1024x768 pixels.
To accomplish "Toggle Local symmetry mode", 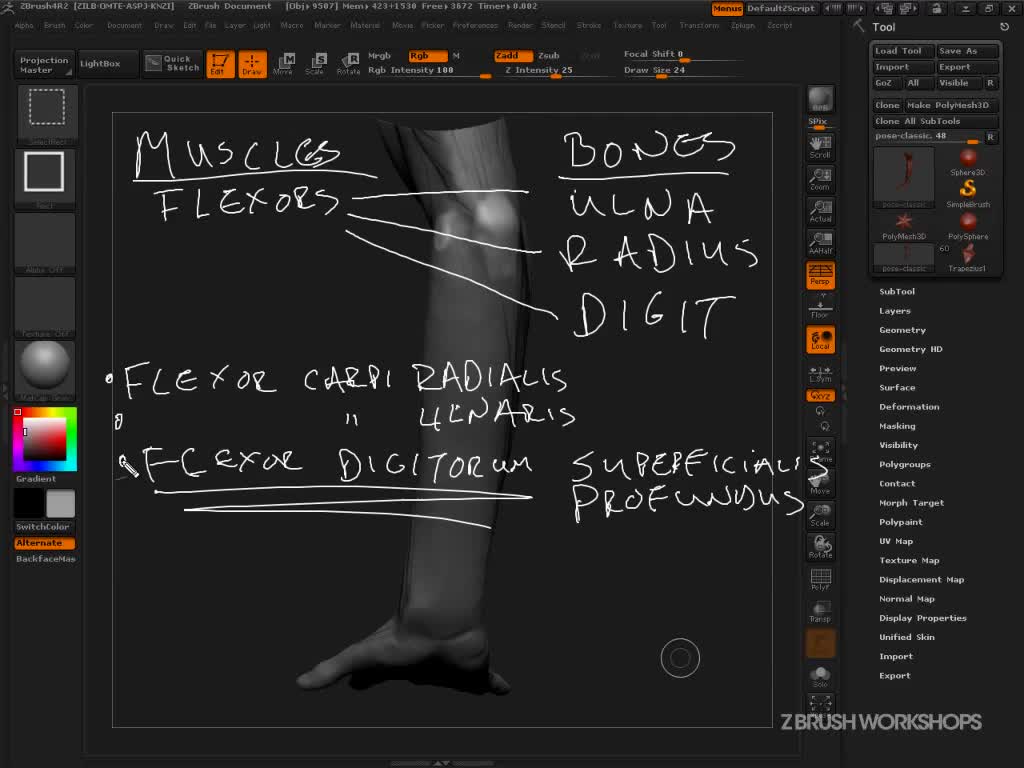I will pyautogui.click(x=820, y=340).
